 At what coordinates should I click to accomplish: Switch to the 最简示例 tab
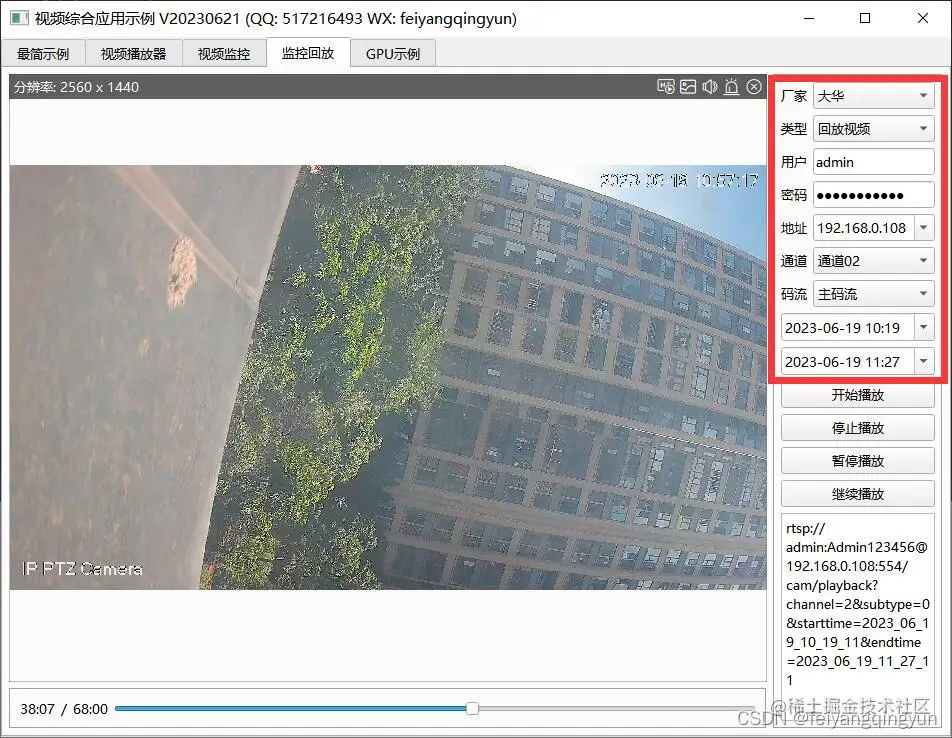coord(43,54)
